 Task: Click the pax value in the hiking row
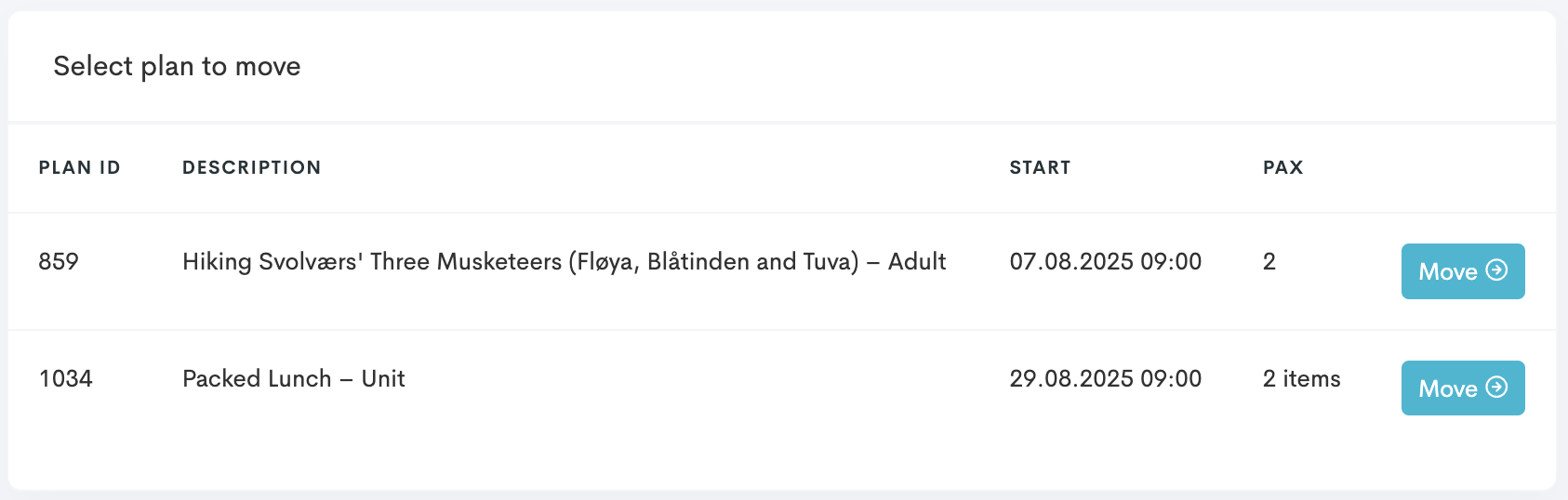point(1269,262)
